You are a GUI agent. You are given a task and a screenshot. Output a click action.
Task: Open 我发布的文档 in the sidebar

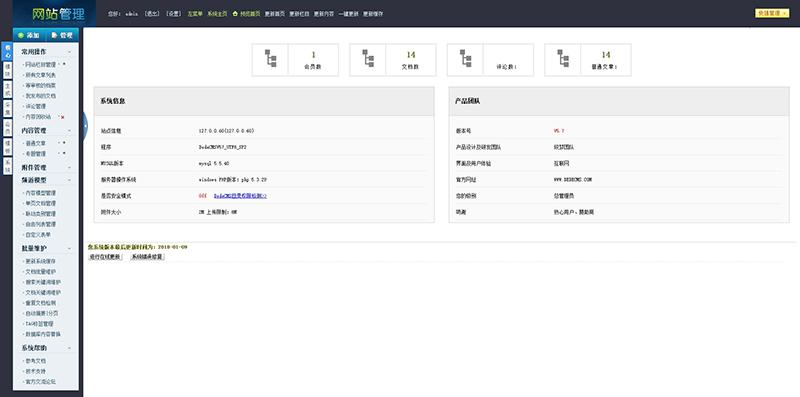click(x=41, y=96)
